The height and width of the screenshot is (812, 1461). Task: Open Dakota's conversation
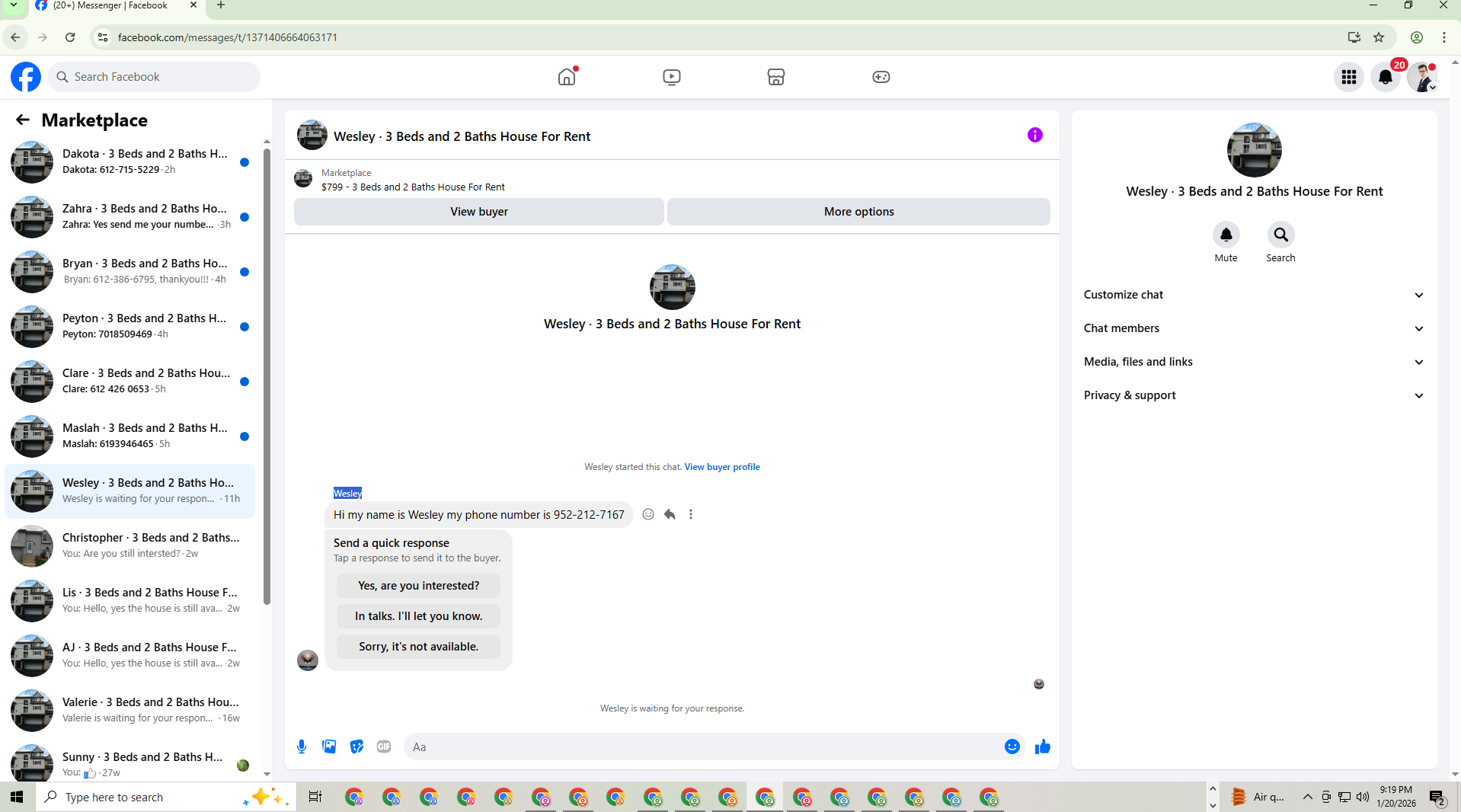[131, 161]
